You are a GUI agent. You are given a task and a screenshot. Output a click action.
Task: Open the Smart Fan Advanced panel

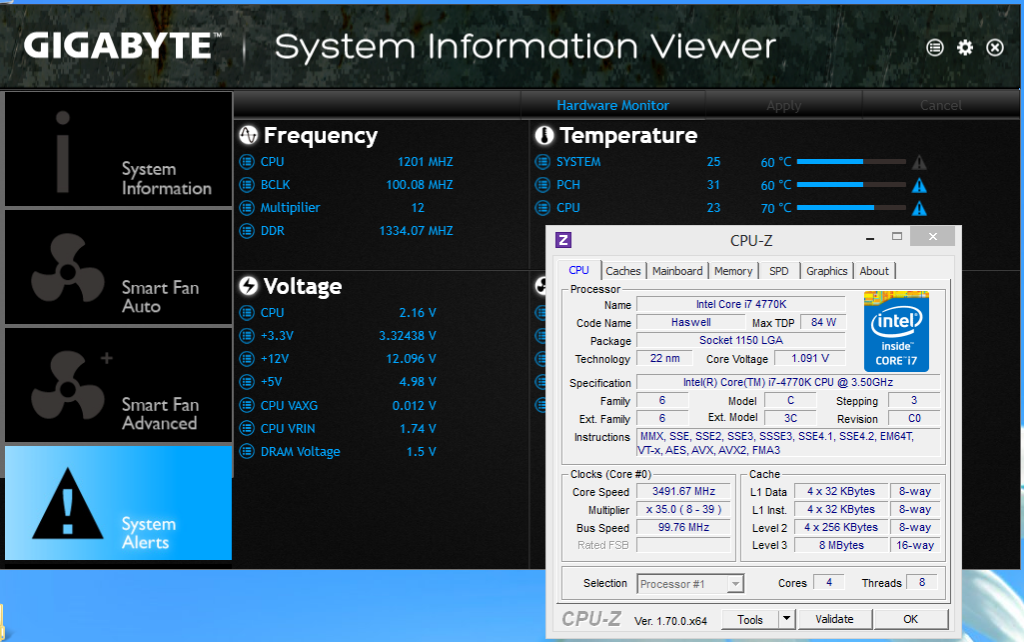(x=118, y=385)
